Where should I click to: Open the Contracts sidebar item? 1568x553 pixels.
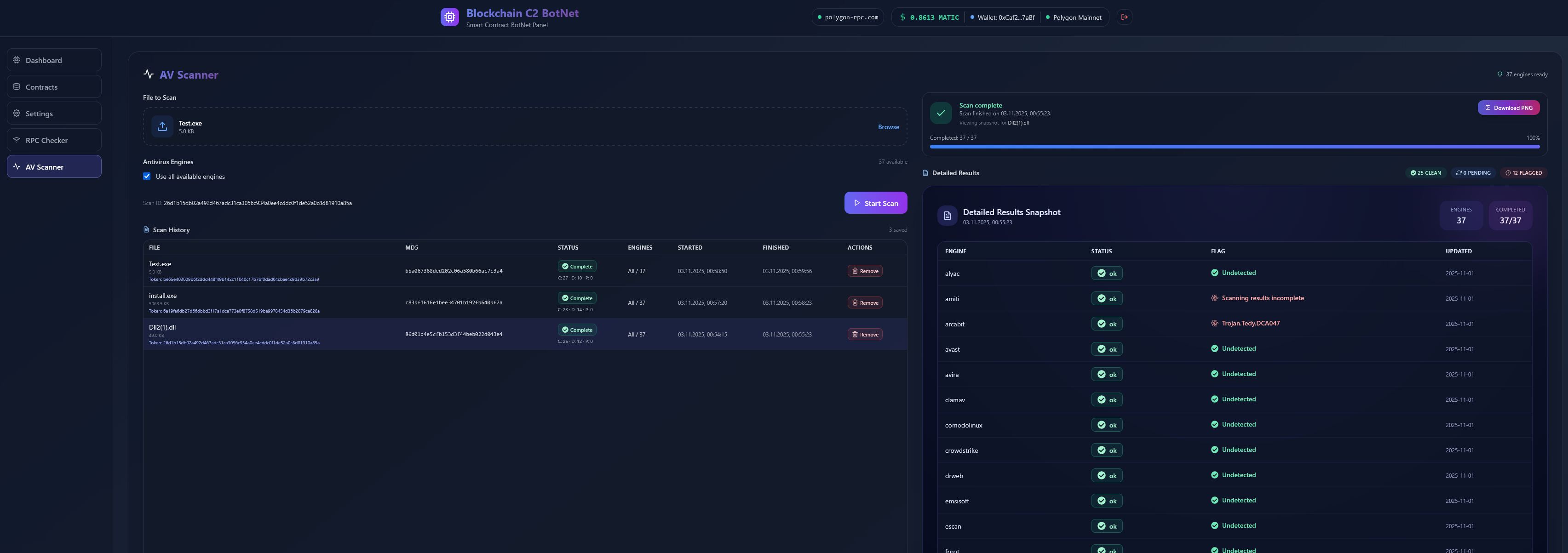click(x=54, y=87)
